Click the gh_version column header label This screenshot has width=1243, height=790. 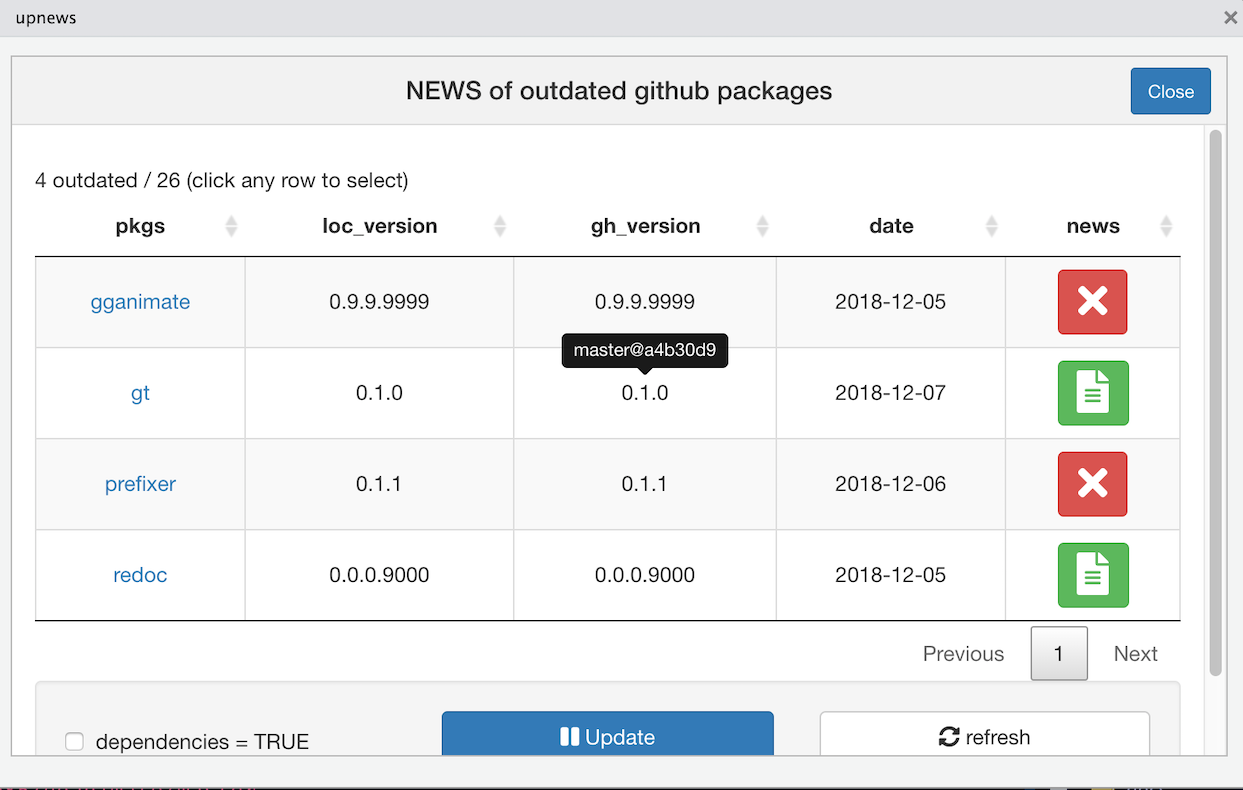645,226
